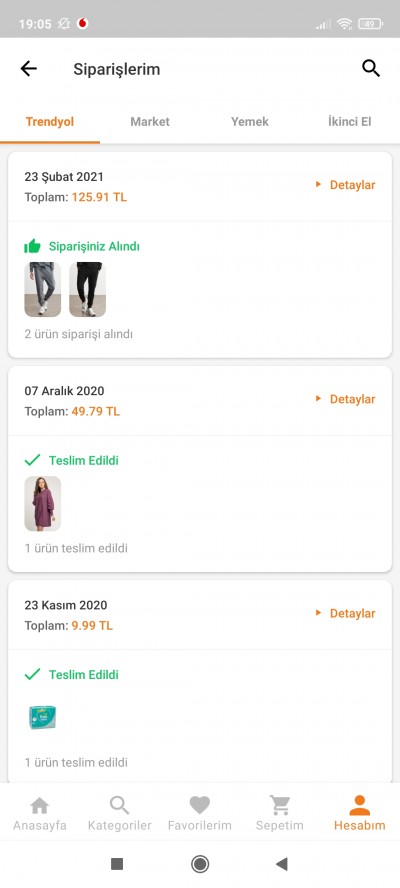Open the gray sweatpants product thumbnail

point(42,289)
